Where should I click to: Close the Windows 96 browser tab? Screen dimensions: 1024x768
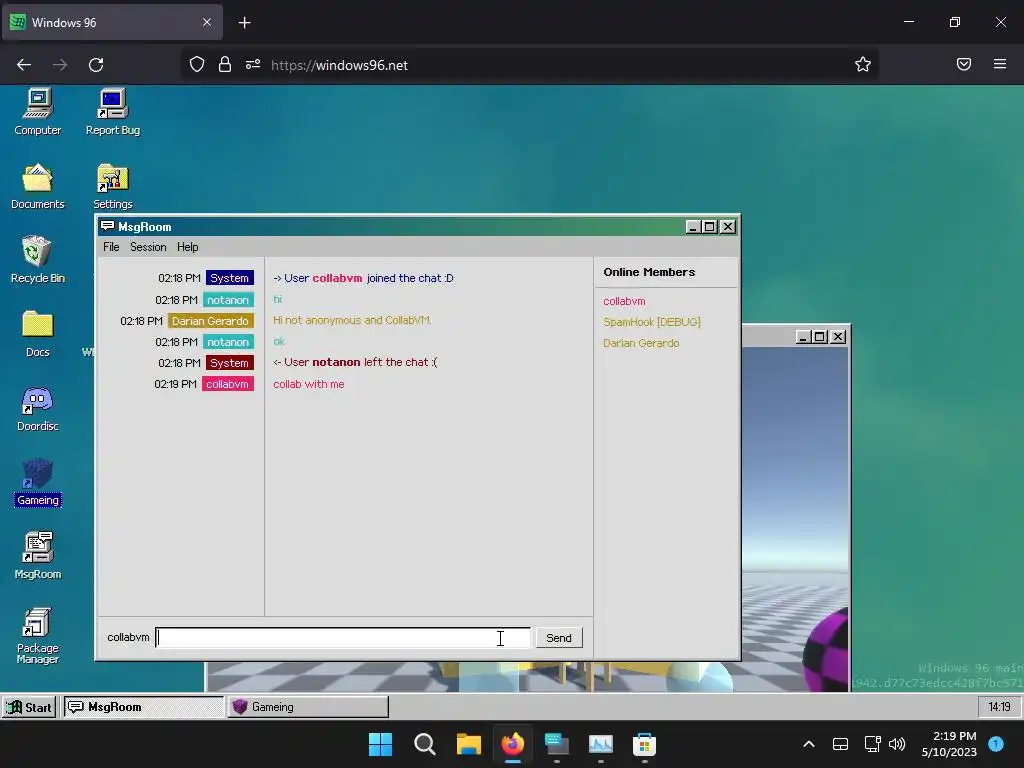[x=206, y=22]
